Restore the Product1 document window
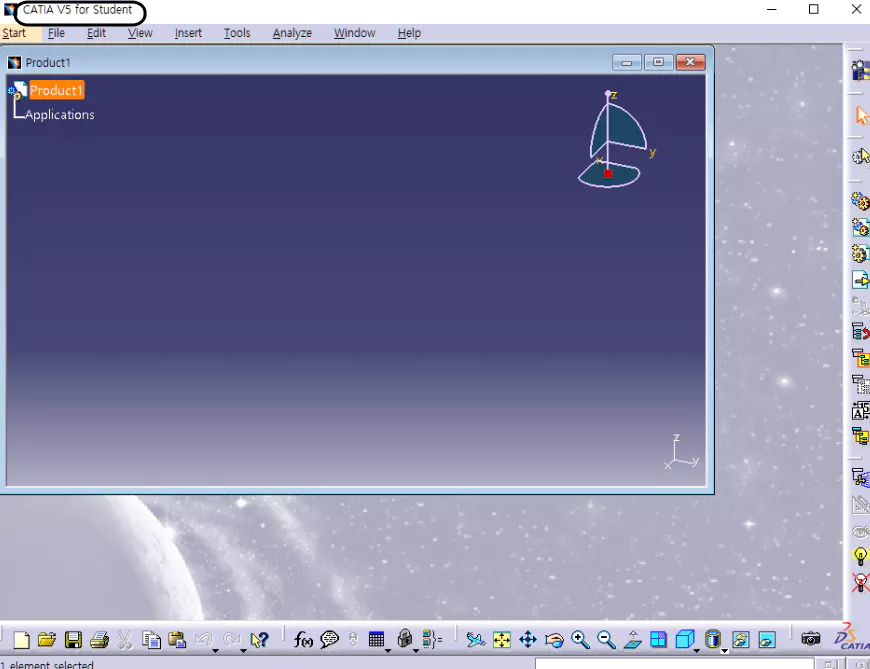This screenshot has width=870, height=669. coord(658,62)
